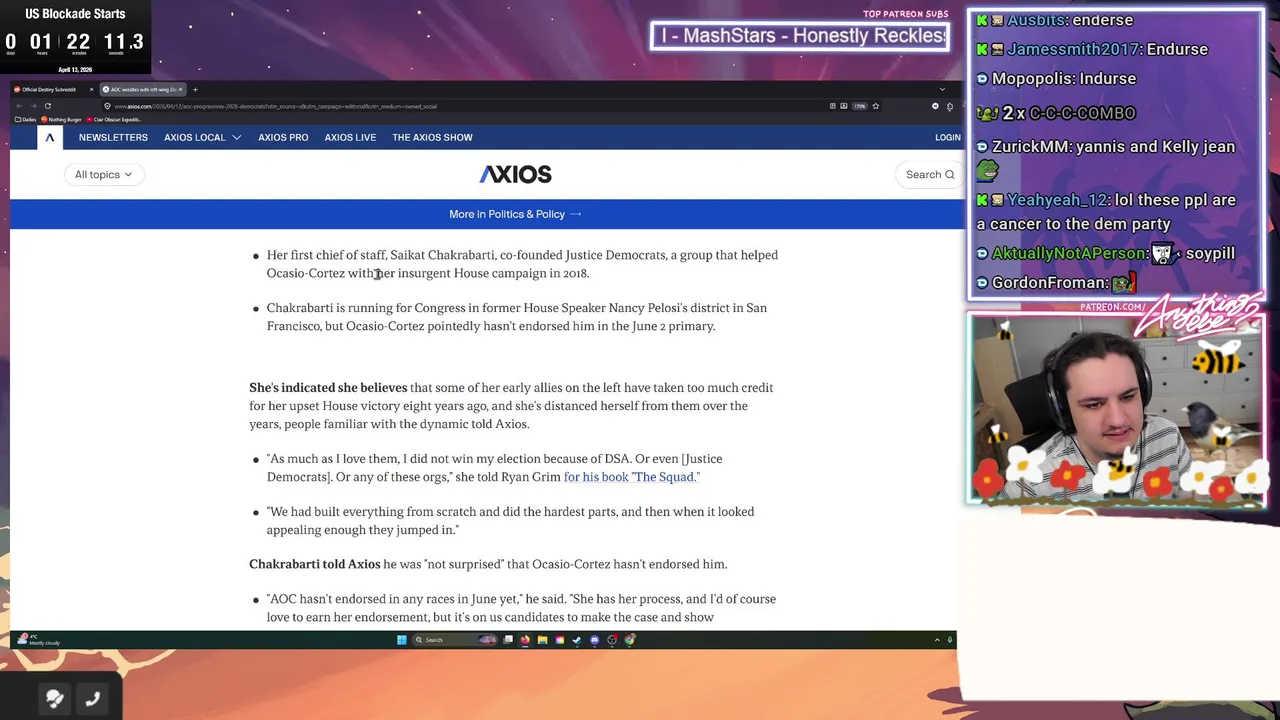Image resolution: width=1280 pixels, height=720 pixels.
Task: Click the Chrome icon on the taskbar
Action: pyautogui.click(x=629, y=640)
